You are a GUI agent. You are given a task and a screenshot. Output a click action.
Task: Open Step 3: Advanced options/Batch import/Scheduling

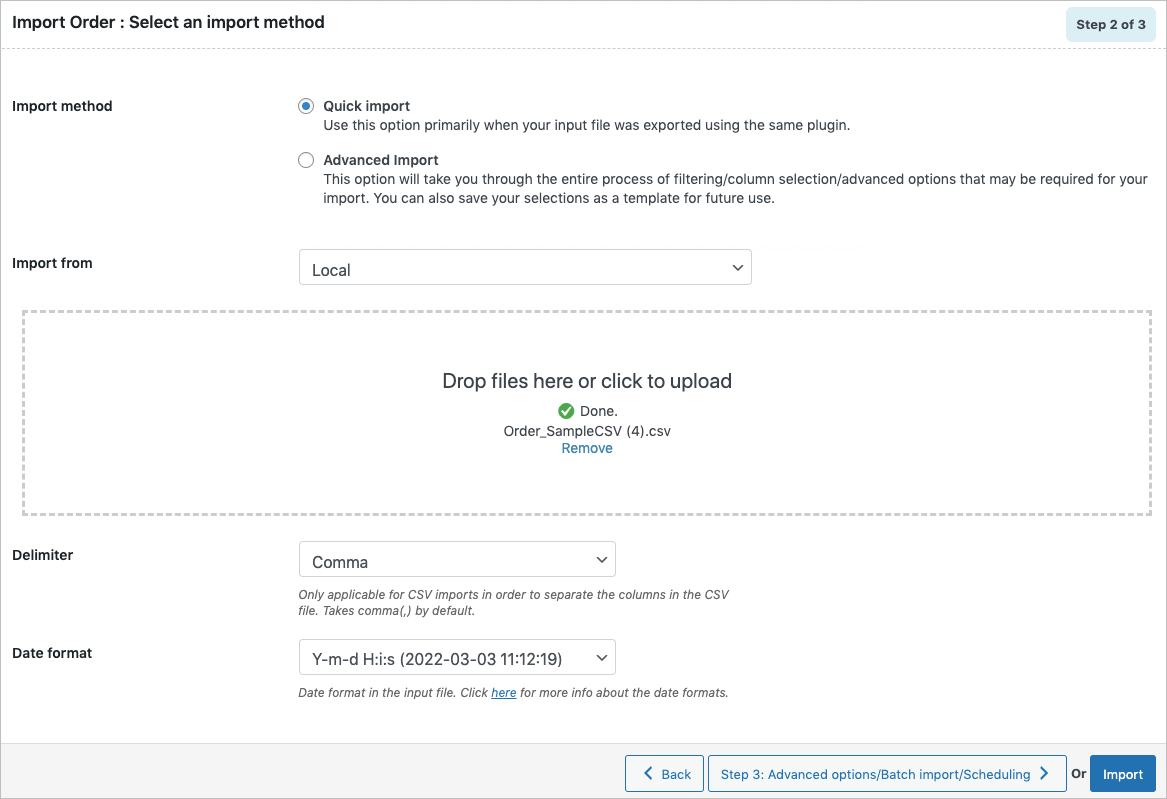(x=886, y=774)
